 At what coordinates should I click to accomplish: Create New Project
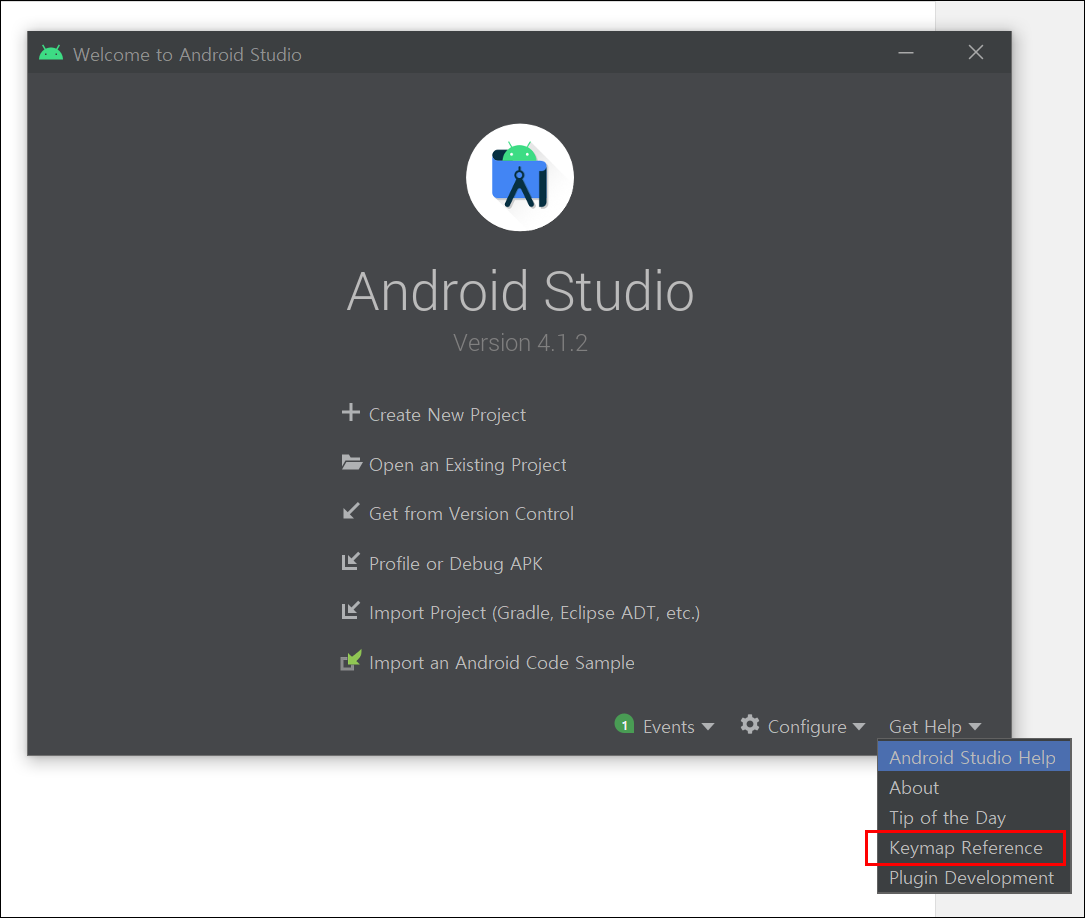[447, 414]
